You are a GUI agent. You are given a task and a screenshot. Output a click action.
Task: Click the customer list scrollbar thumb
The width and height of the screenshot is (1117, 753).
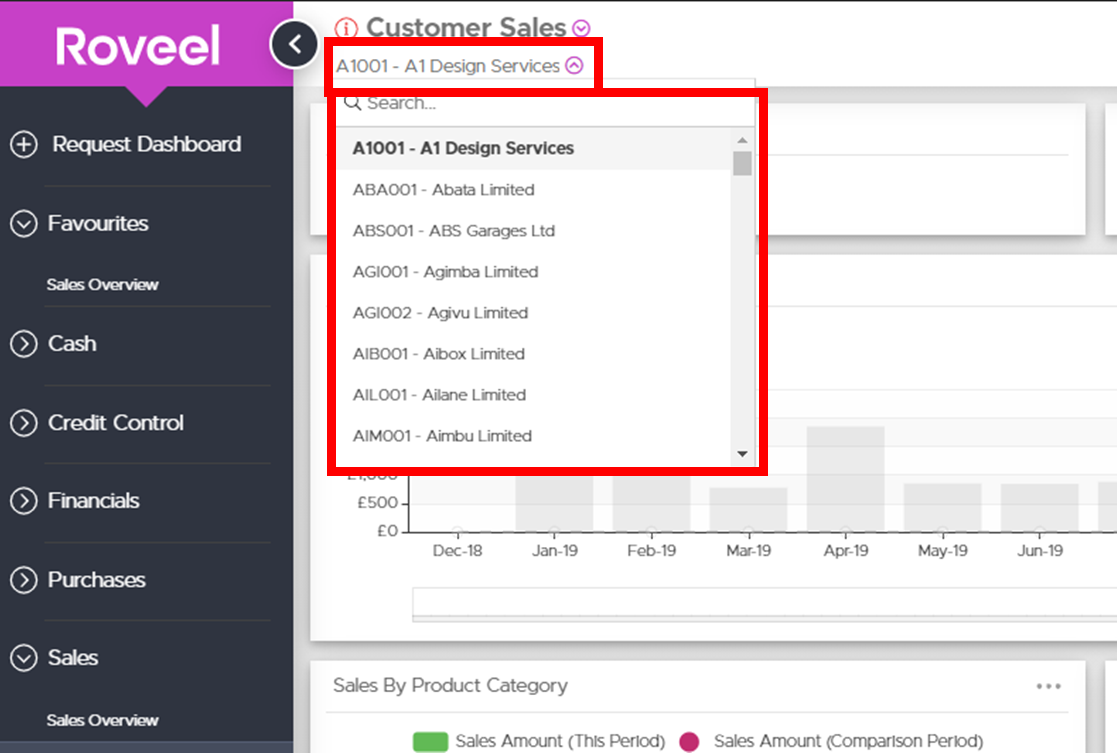click(742, 163)
